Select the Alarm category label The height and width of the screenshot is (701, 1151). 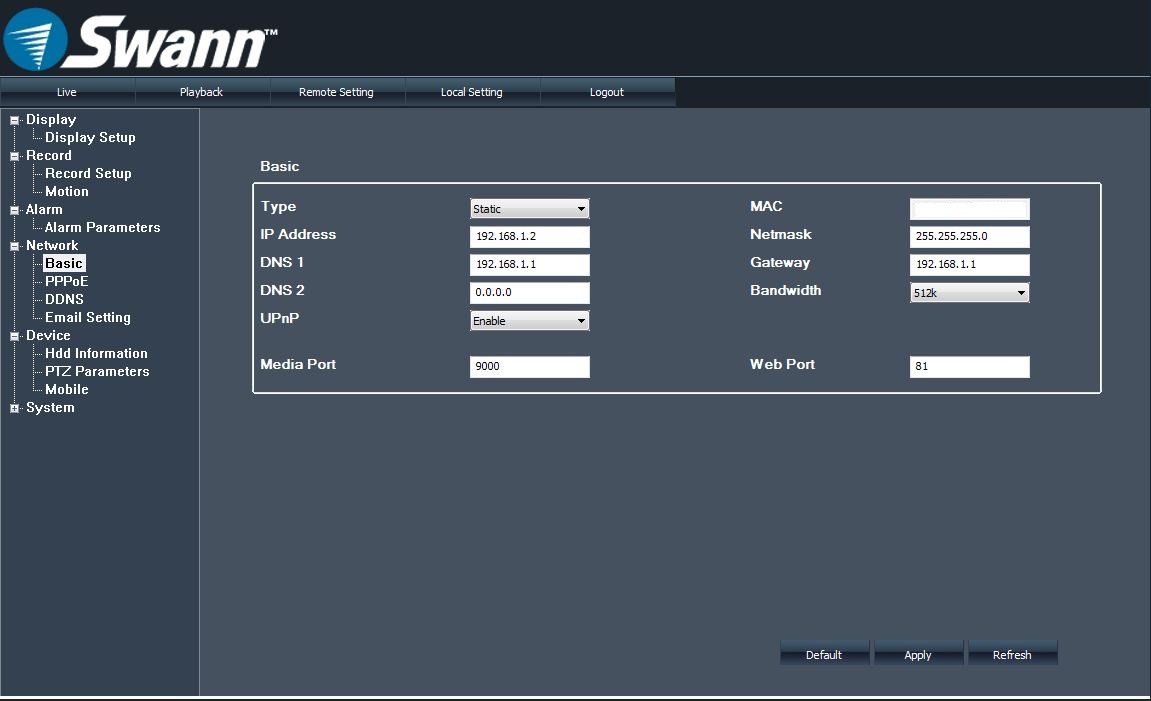(x=44, y=209)
